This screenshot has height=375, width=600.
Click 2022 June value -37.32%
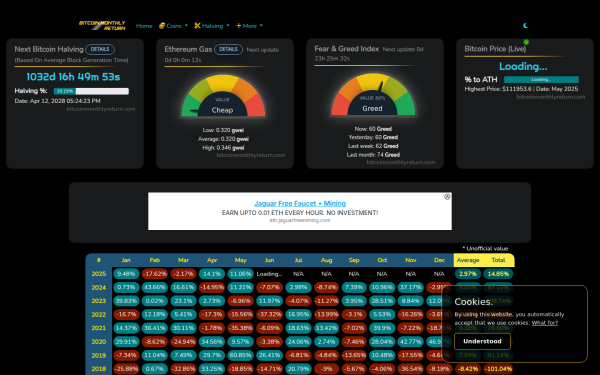coord(269,315)
